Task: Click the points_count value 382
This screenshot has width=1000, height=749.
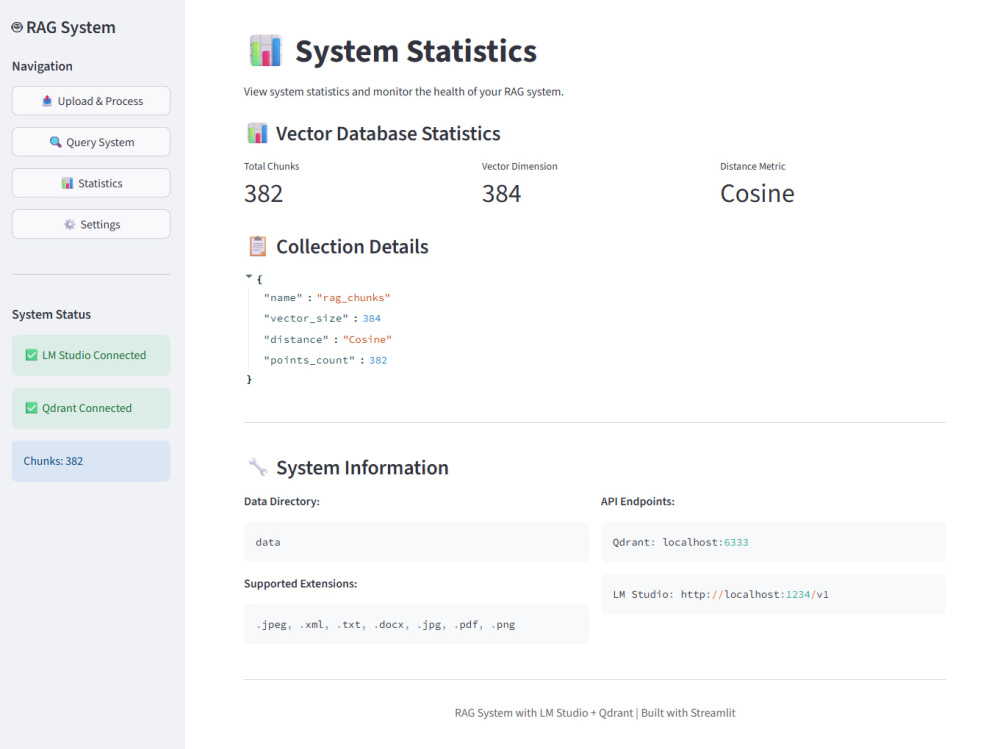Action: pos(378,360)
